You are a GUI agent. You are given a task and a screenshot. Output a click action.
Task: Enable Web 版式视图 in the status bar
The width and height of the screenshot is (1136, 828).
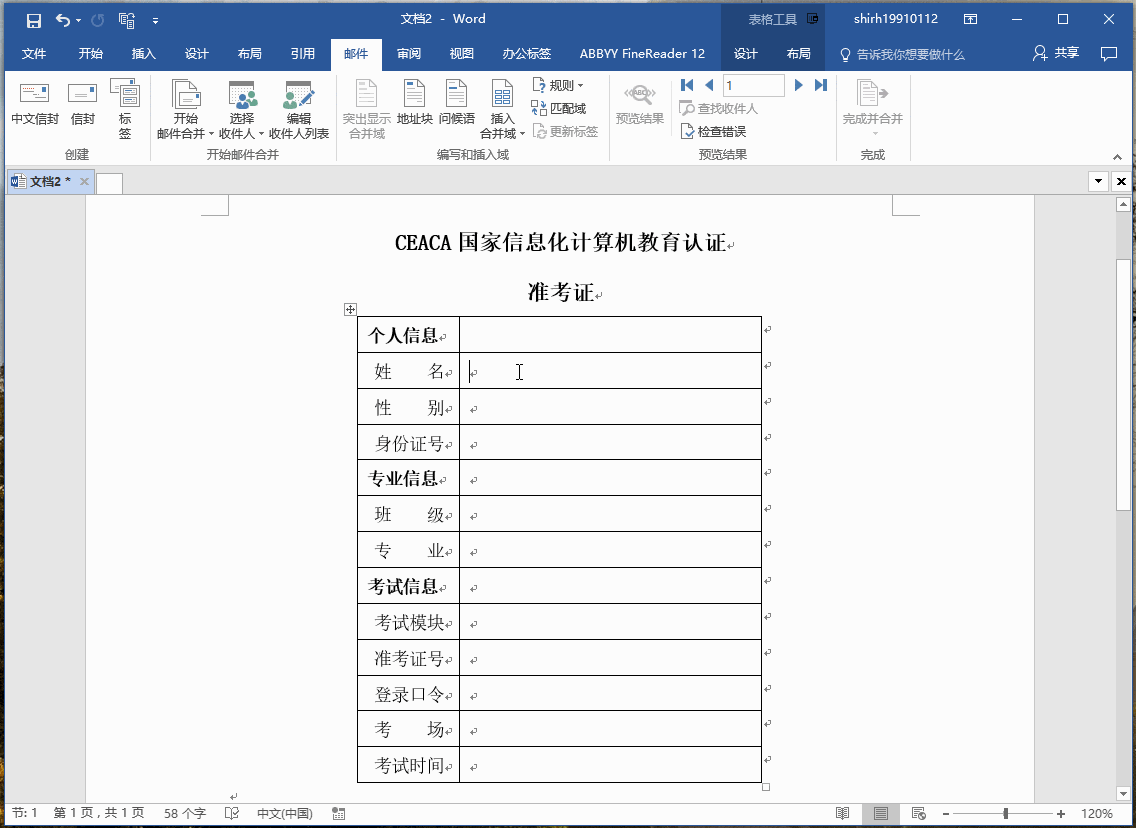(x=918, y=813)
